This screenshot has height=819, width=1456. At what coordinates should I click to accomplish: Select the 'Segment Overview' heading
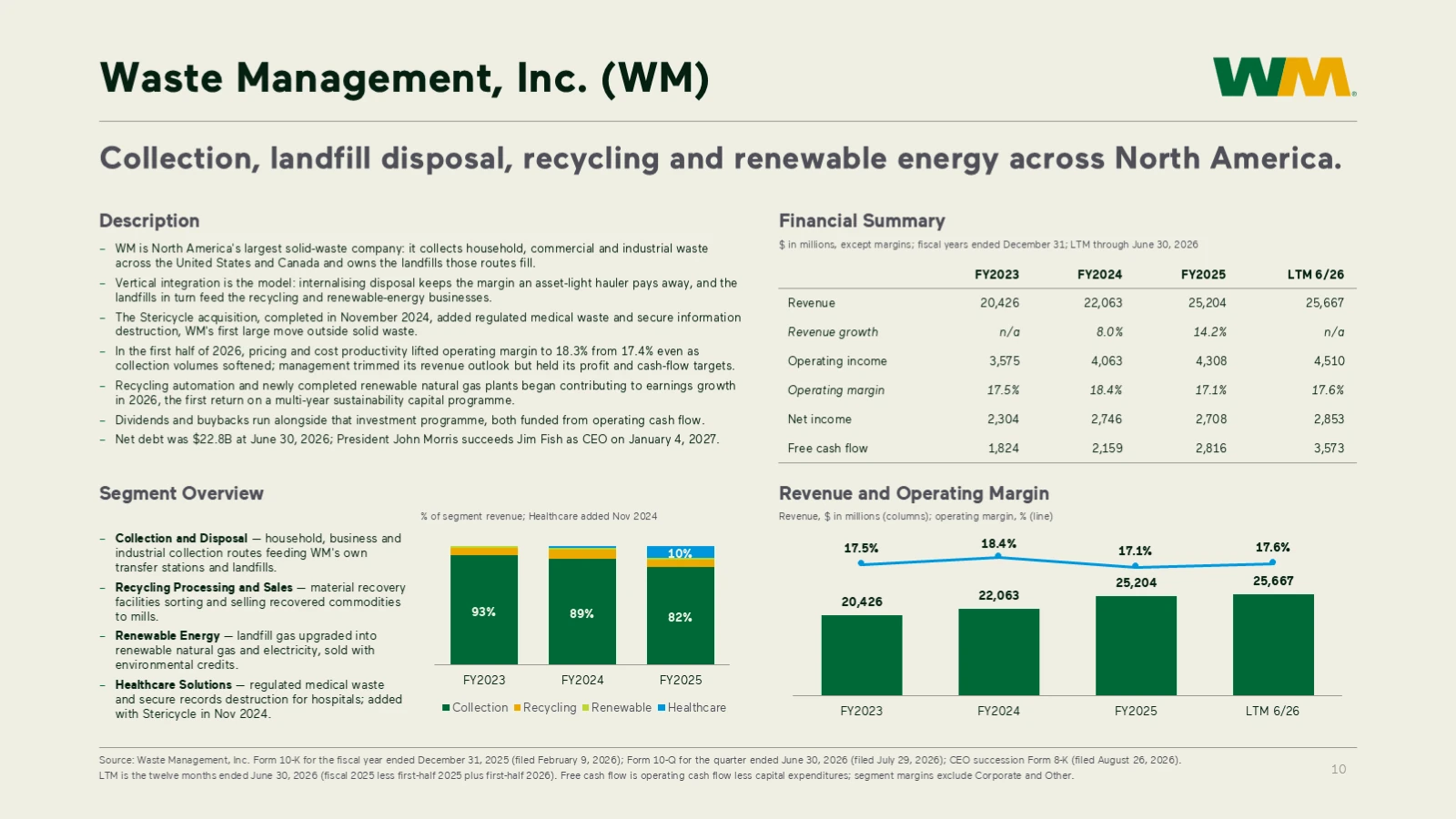pos(181,493)
